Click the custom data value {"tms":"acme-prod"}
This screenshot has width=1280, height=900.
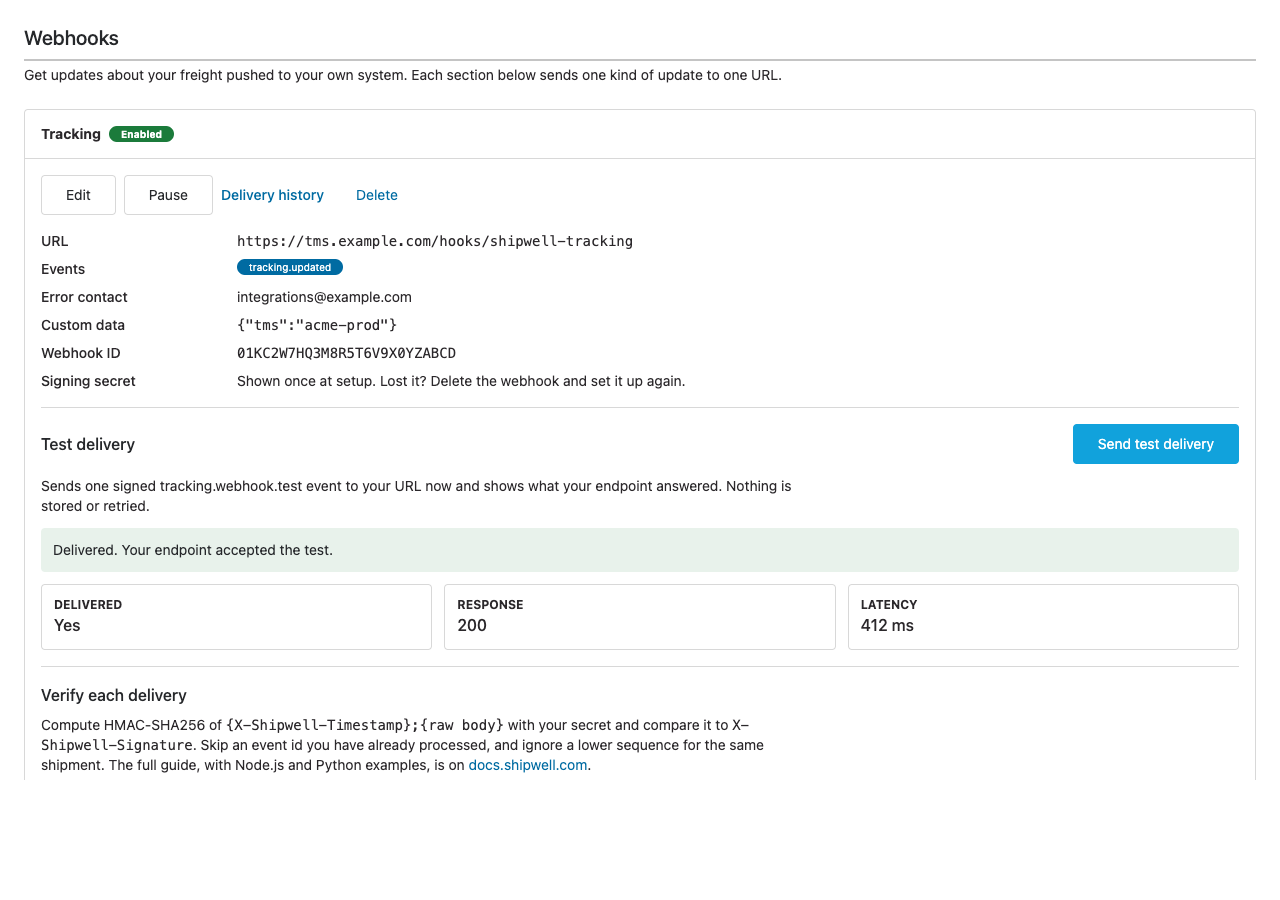pyautogui.click(x=317, y=325)
